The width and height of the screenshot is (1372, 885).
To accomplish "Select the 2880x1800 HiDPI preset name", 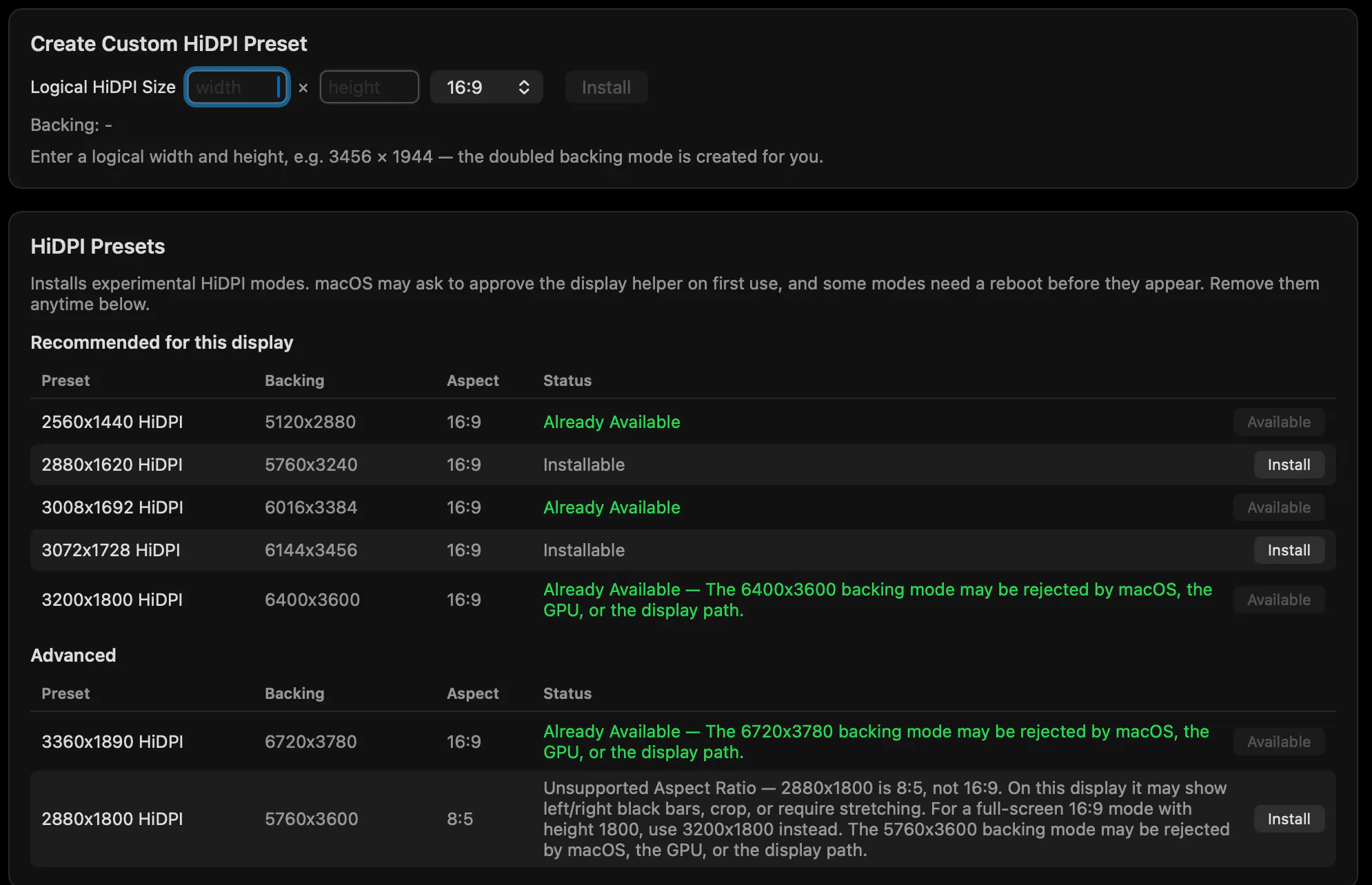I will pyautogui.click(x=112, y=819).
